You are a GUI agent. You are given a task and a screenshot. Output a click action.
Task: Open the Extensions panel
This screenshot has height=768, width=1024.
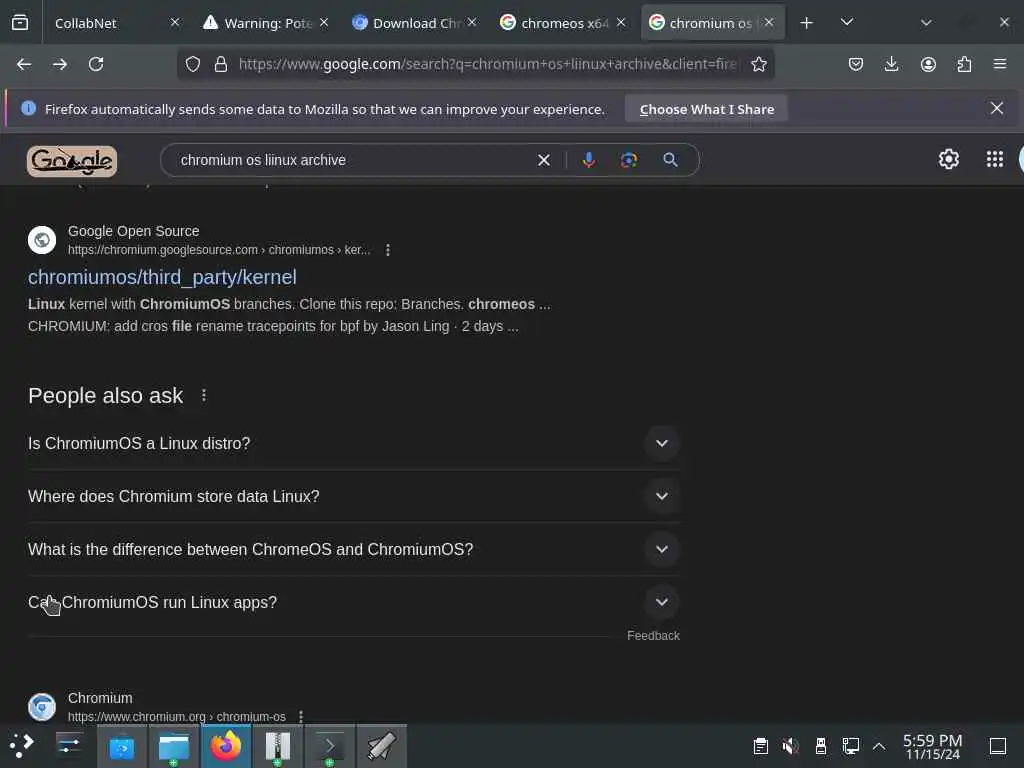pyautogui.click(x=964, y=64)
